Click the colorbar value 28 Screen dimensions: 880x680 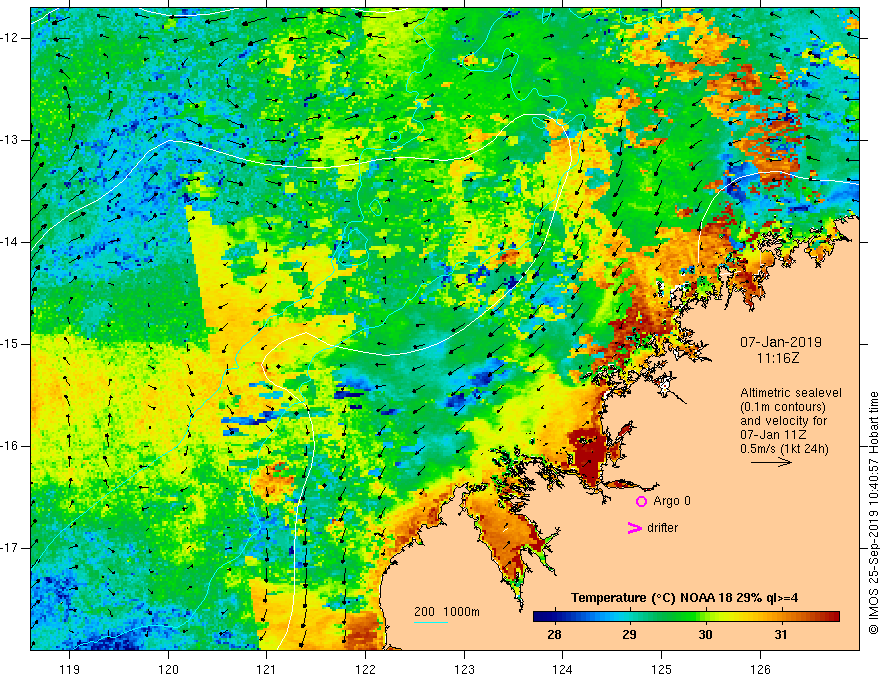[x=554, y=635]
